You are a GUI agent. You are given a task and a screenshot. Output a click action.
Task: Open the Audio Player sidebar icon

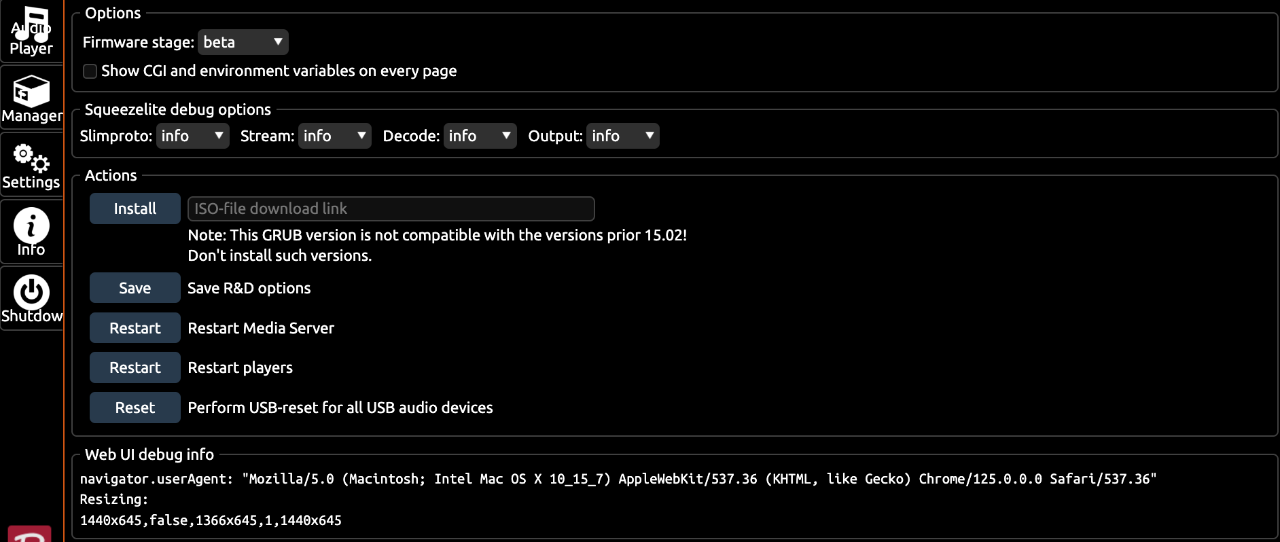click(31, 31)
